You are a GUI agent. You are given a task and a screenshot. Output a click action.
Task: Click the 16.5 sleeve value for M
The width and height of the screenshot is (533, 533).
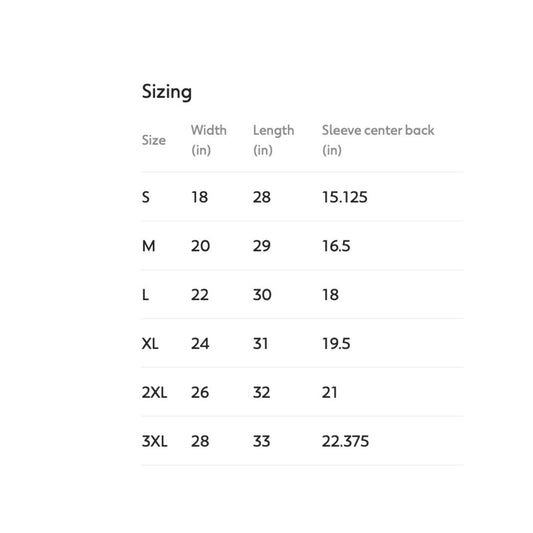[x=336, y=246]
